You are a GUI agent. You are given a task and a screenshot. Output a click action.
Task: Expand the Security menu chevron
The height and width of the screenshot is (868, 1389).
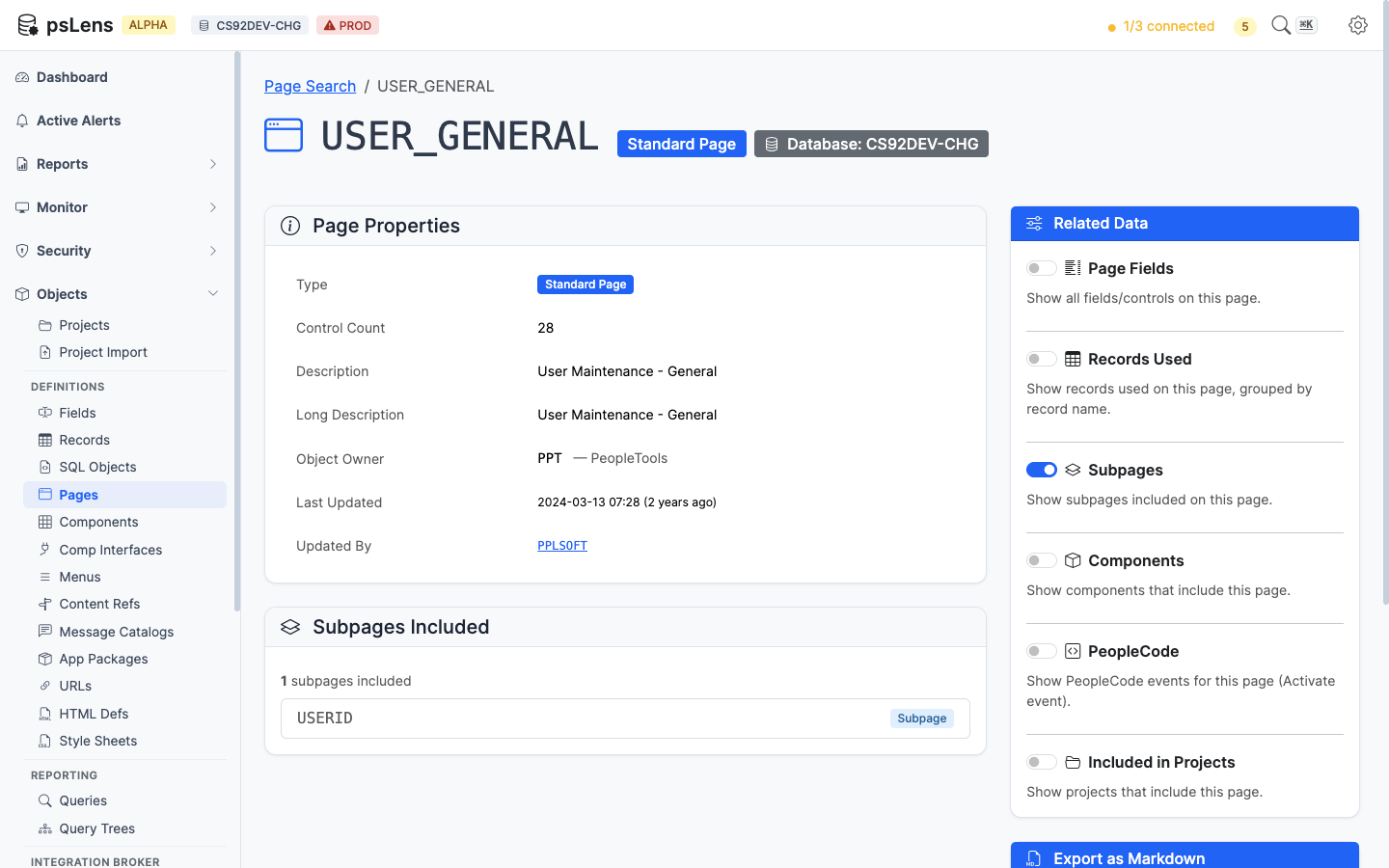(213, 251)
